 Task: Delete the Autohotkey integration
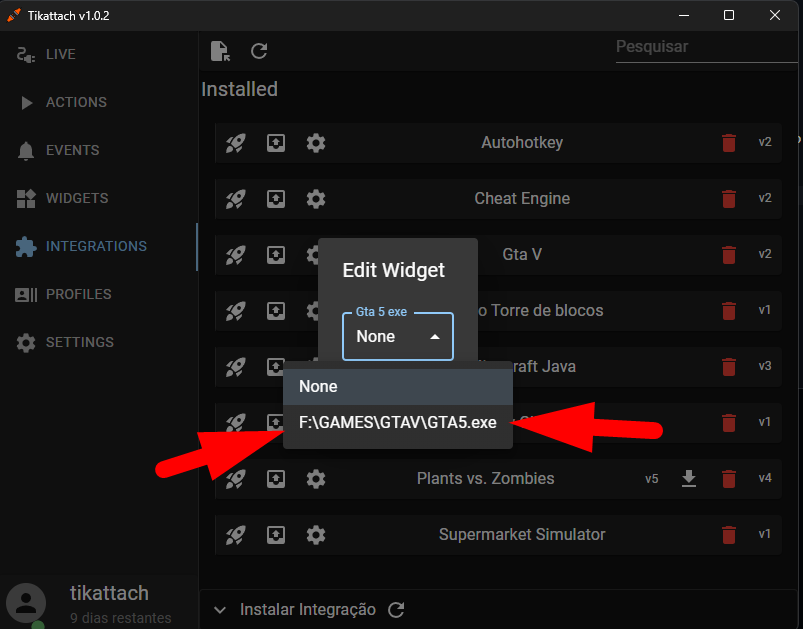[729, 143]
